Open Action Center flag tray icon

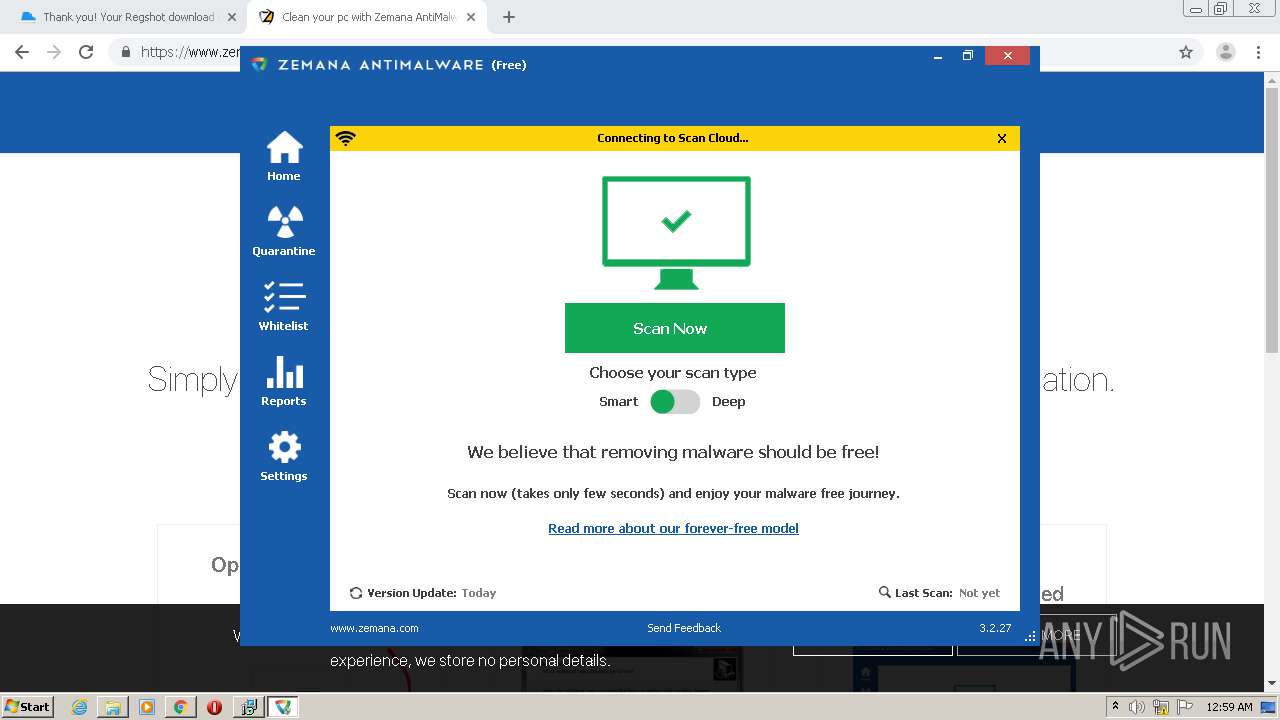(1184, 707)
